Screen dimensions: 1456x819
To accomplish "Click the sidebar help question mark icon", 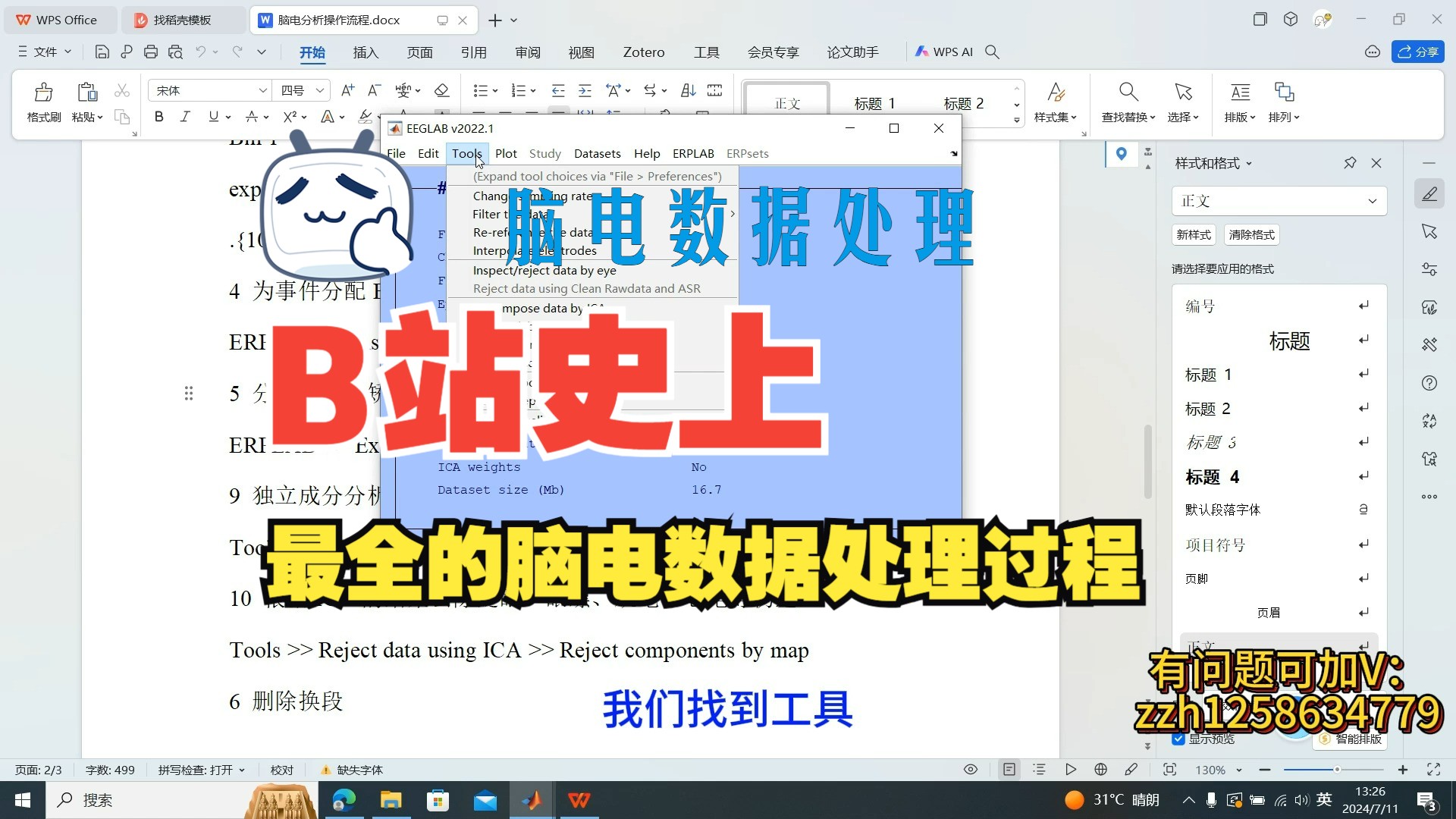I will 1429,383.
